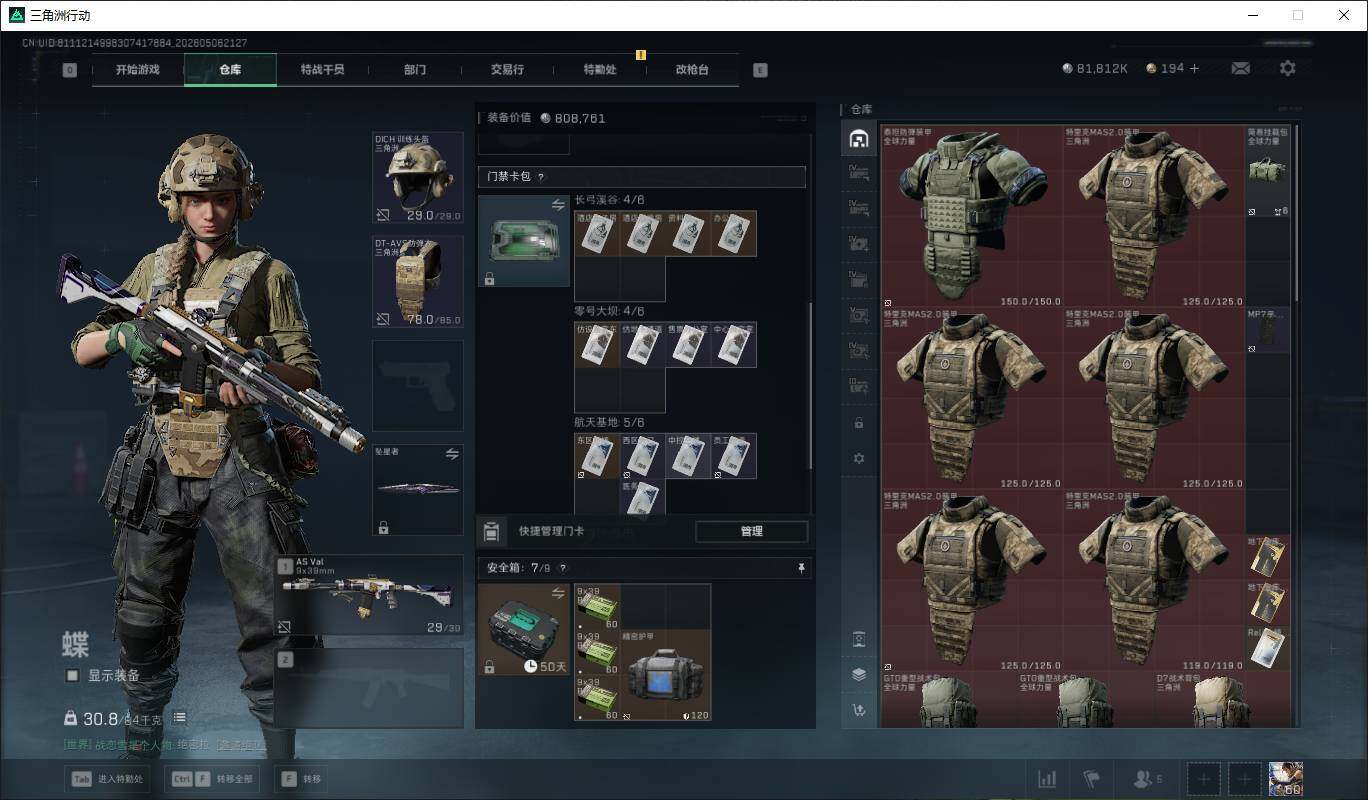The width and height of the screenshot is (1368, 800).
Task: Open the weight details list icon
Action: (x=180, y=718)
